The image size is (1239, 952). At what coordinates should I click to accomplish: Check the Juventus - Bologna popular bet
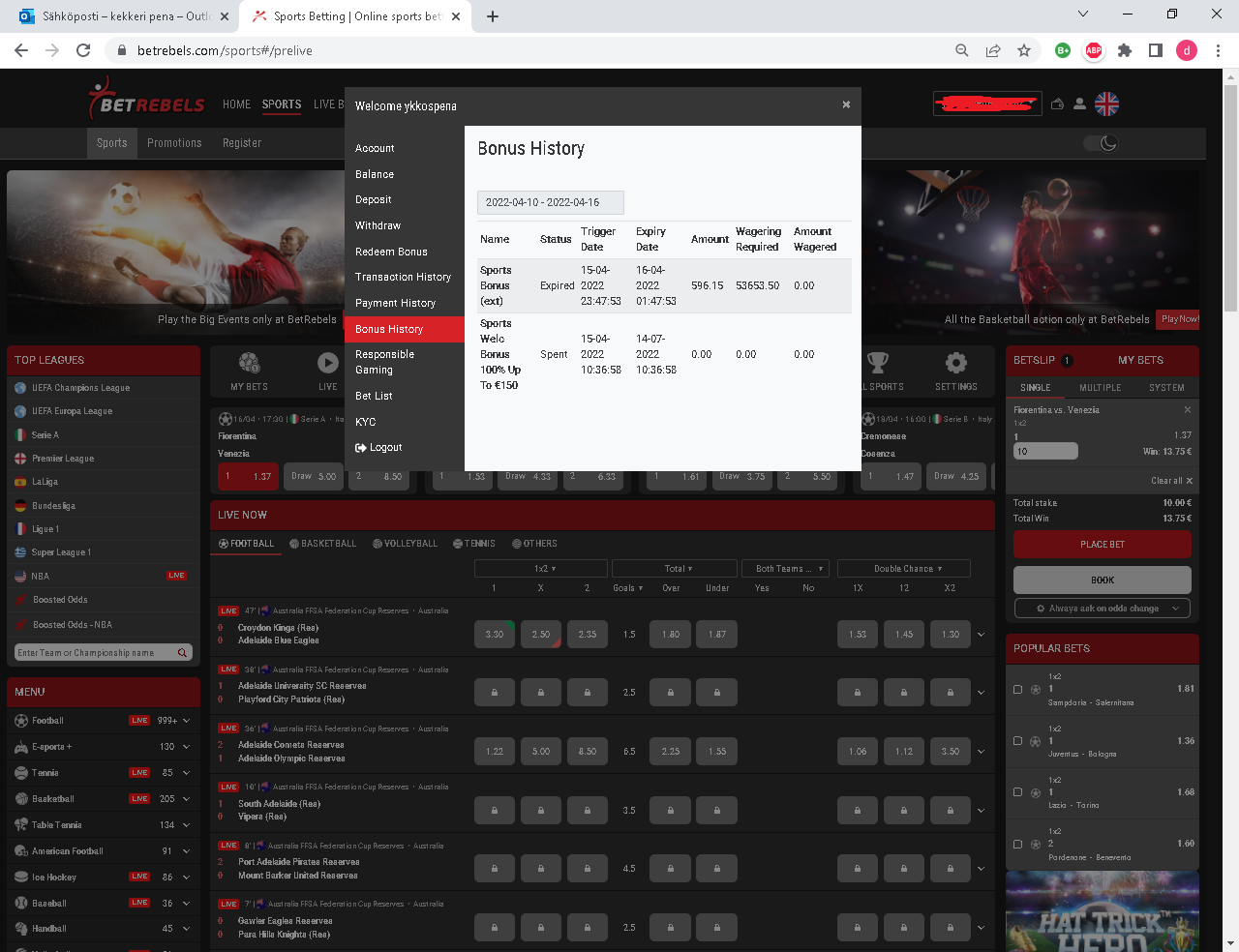pyautogui.click(x=1017, y=741)
